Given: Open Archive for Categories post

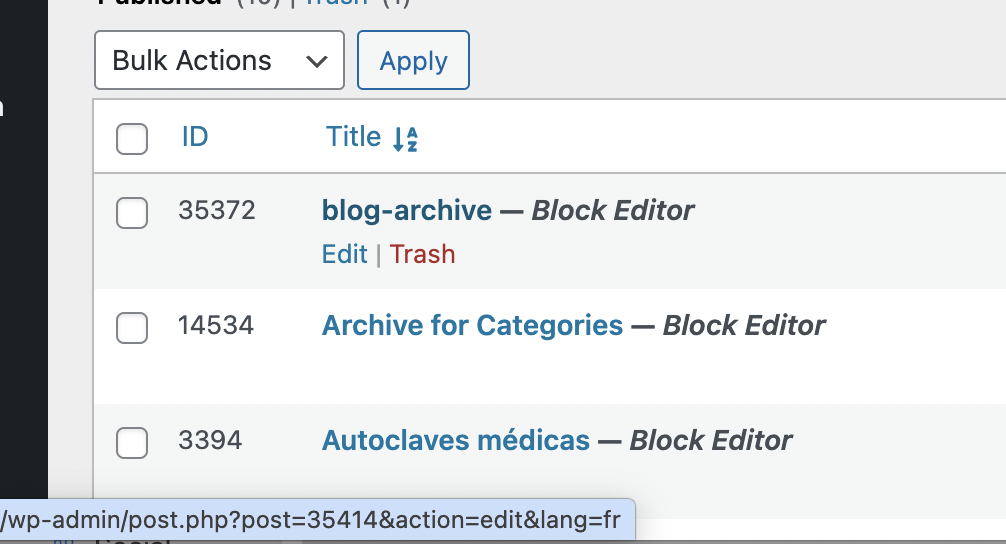Looking at the screenshot, I should point(472,325).
